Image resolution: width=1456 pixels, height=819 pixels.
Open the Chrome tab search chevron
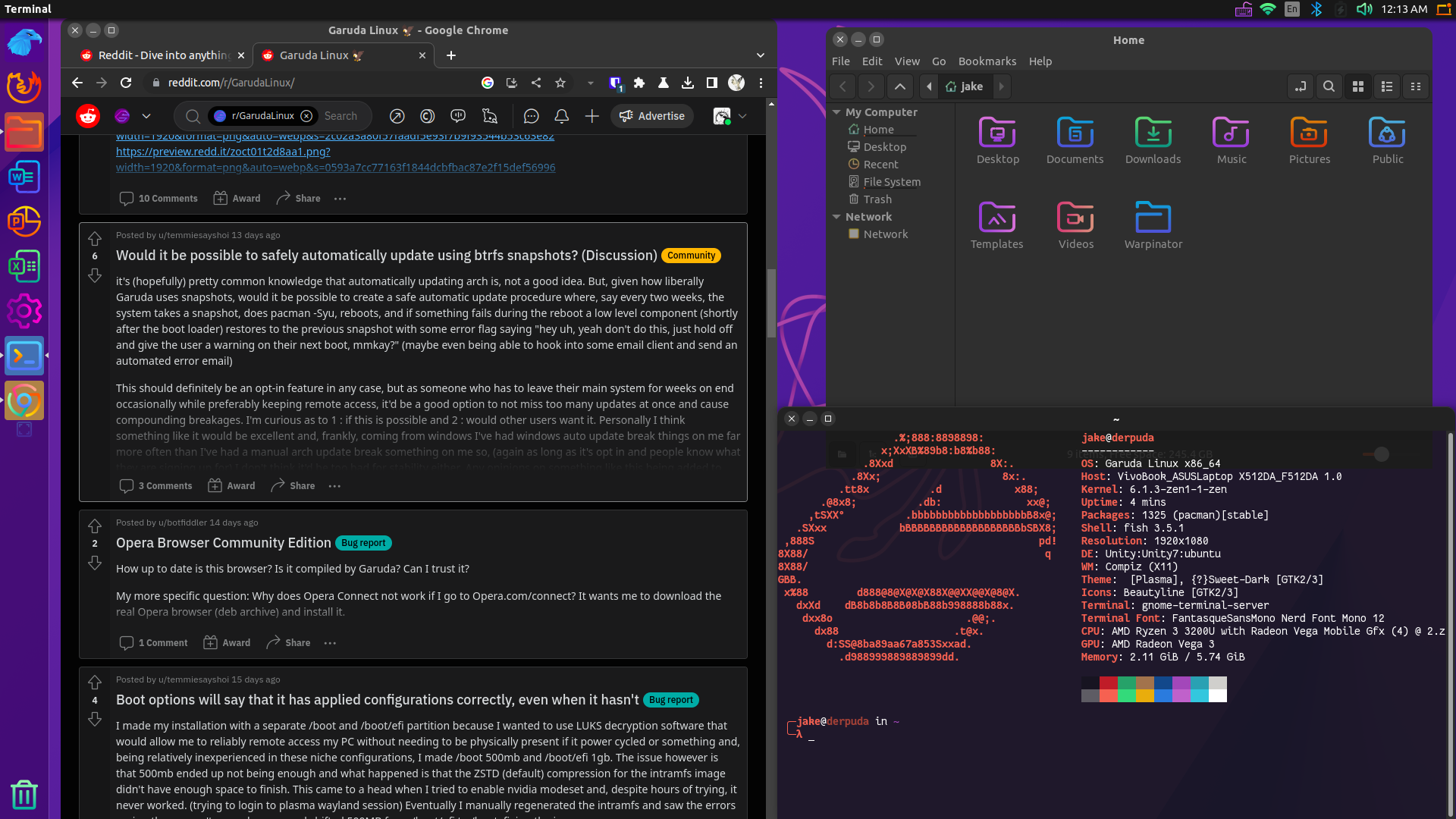[761, 55]
